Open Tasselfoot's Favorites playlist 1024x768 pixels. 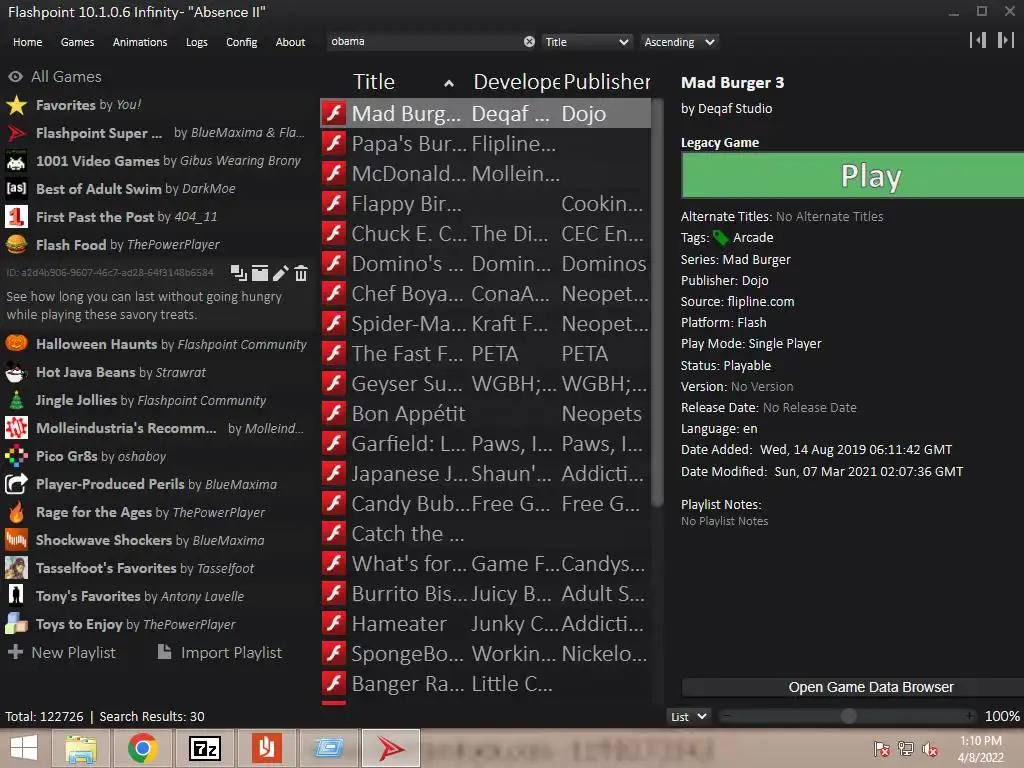157,568
